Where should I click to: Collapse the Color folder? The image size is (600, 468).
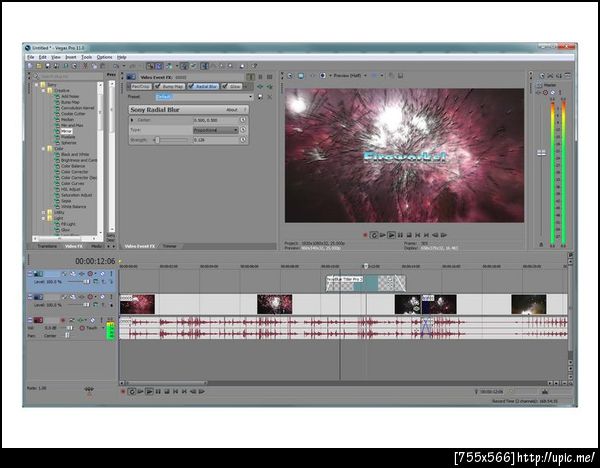pos(44,148)
